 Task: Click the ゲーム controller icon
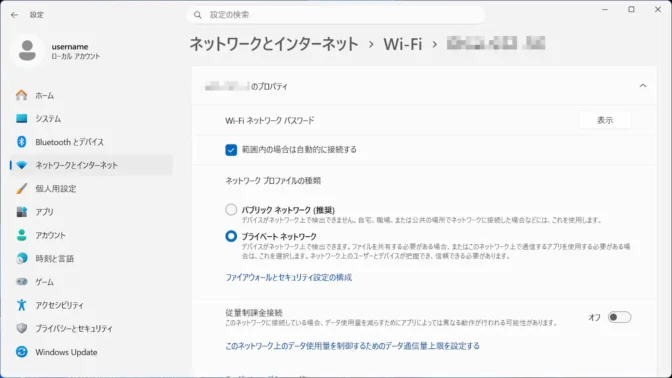click(x=21, y=282)
